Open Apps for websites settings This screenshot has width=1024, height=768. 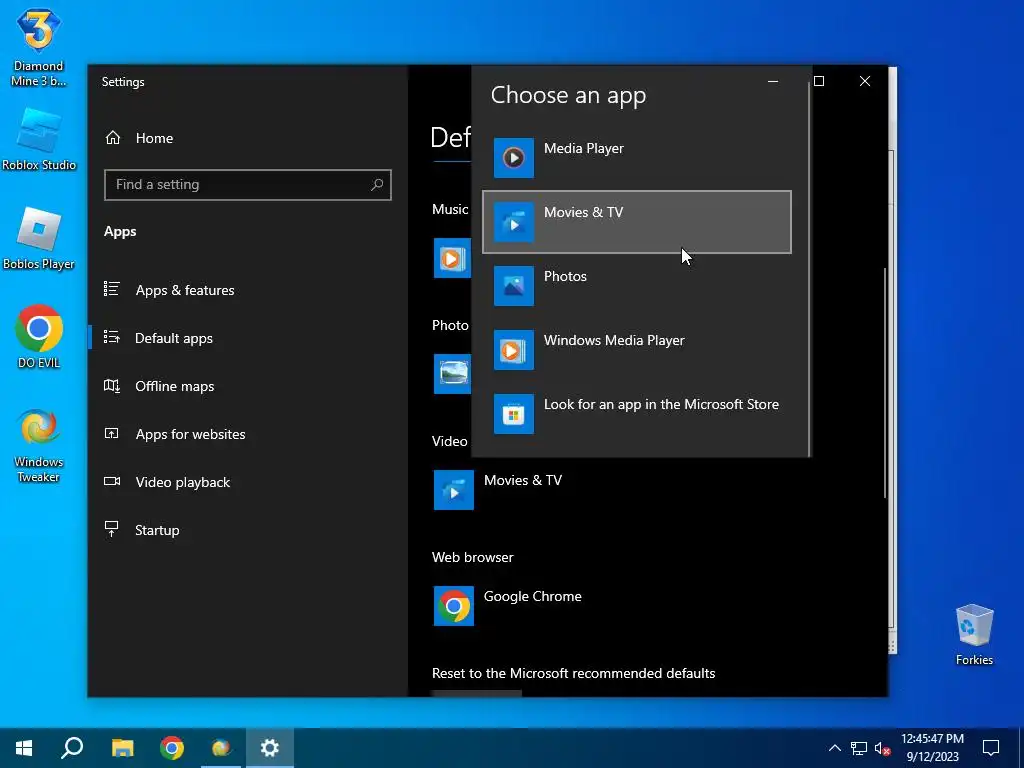point(248,434)
